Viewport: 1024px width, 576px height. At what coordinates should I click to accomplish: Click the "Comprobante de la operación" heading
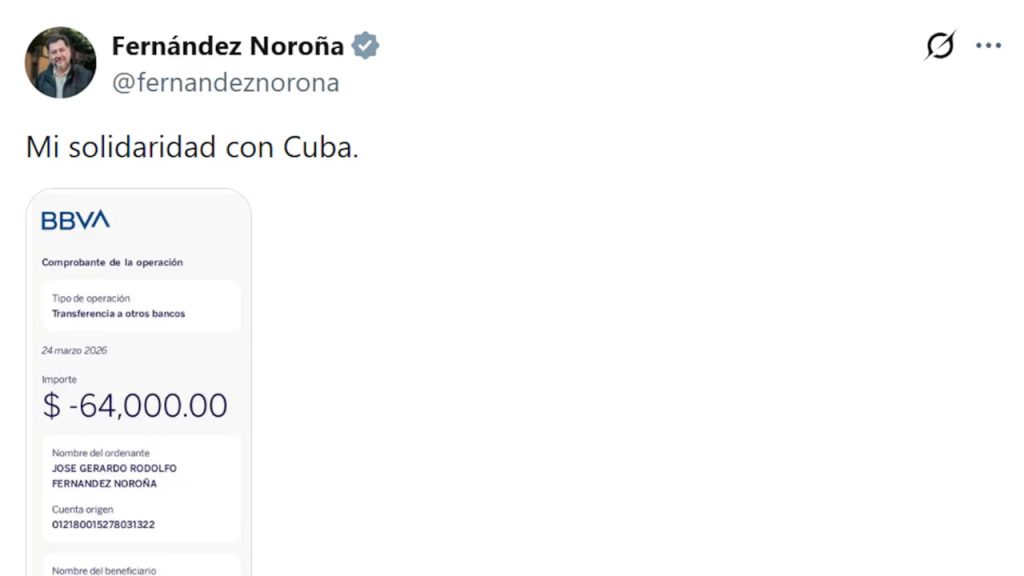(112, 262)
